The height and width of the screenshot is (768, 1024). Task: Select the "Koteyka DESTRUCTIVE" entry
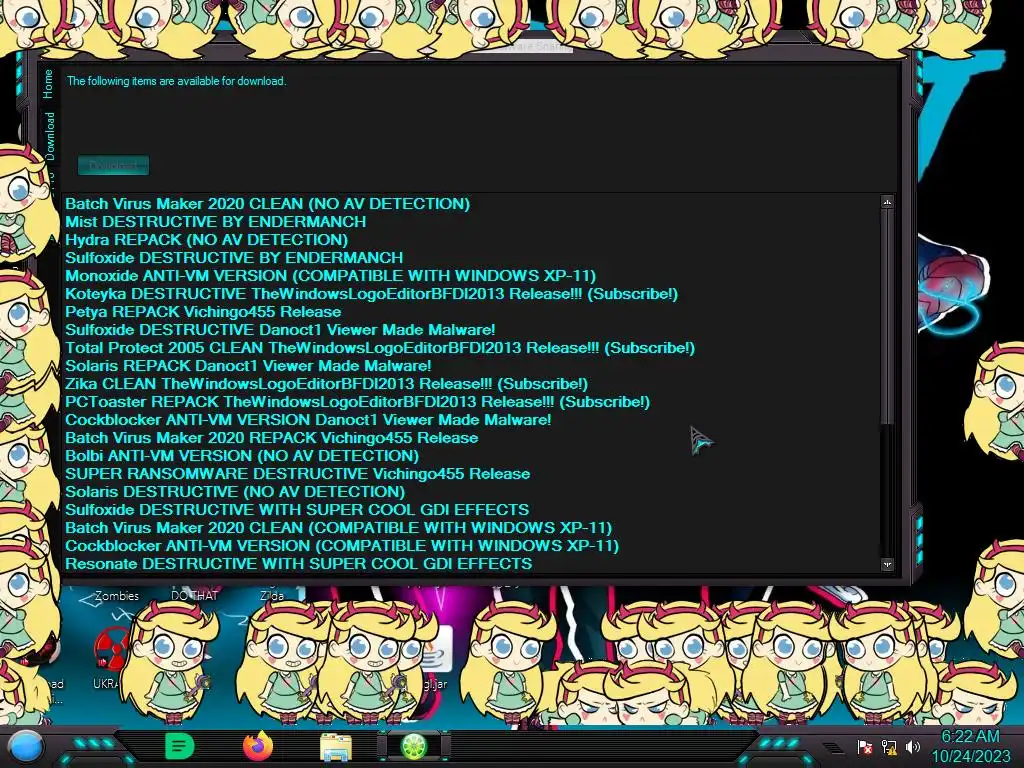(371, 294)
